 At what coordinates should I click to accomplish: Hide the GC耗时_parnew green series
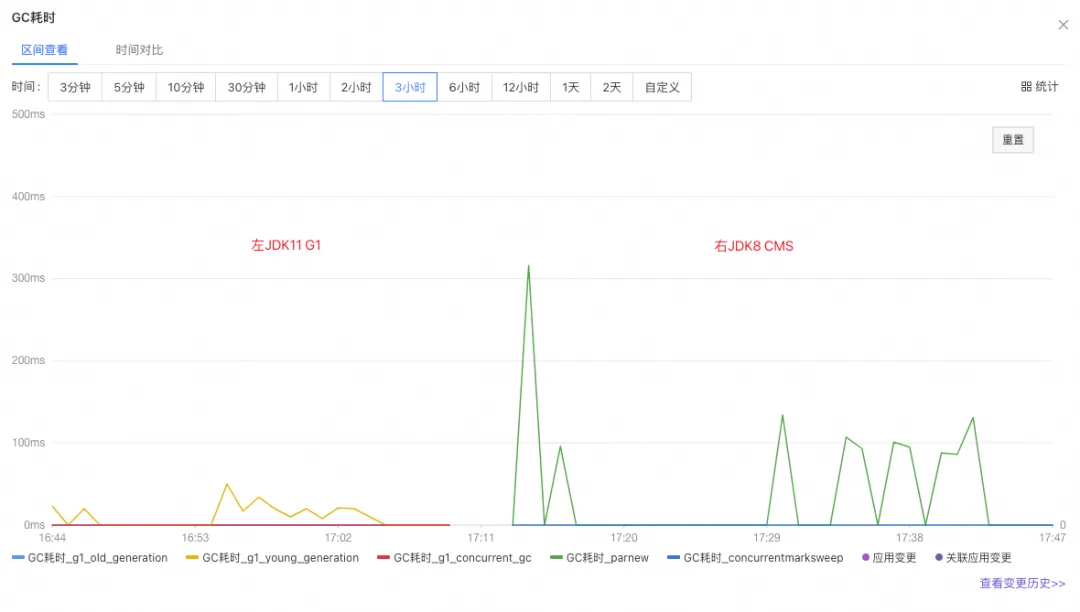tap(599, 558)
